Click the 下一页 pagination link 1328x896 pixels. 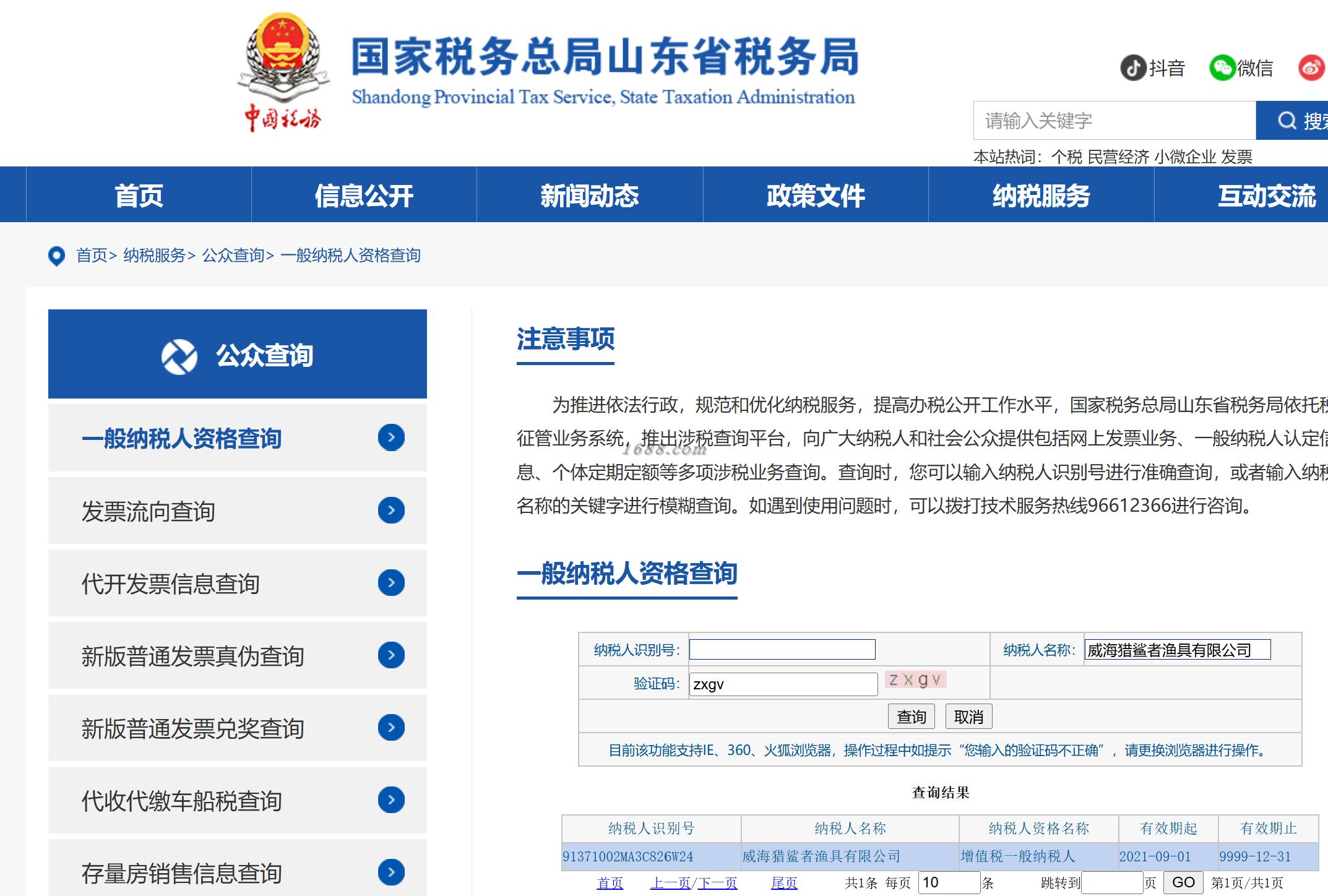coord(718,883)
